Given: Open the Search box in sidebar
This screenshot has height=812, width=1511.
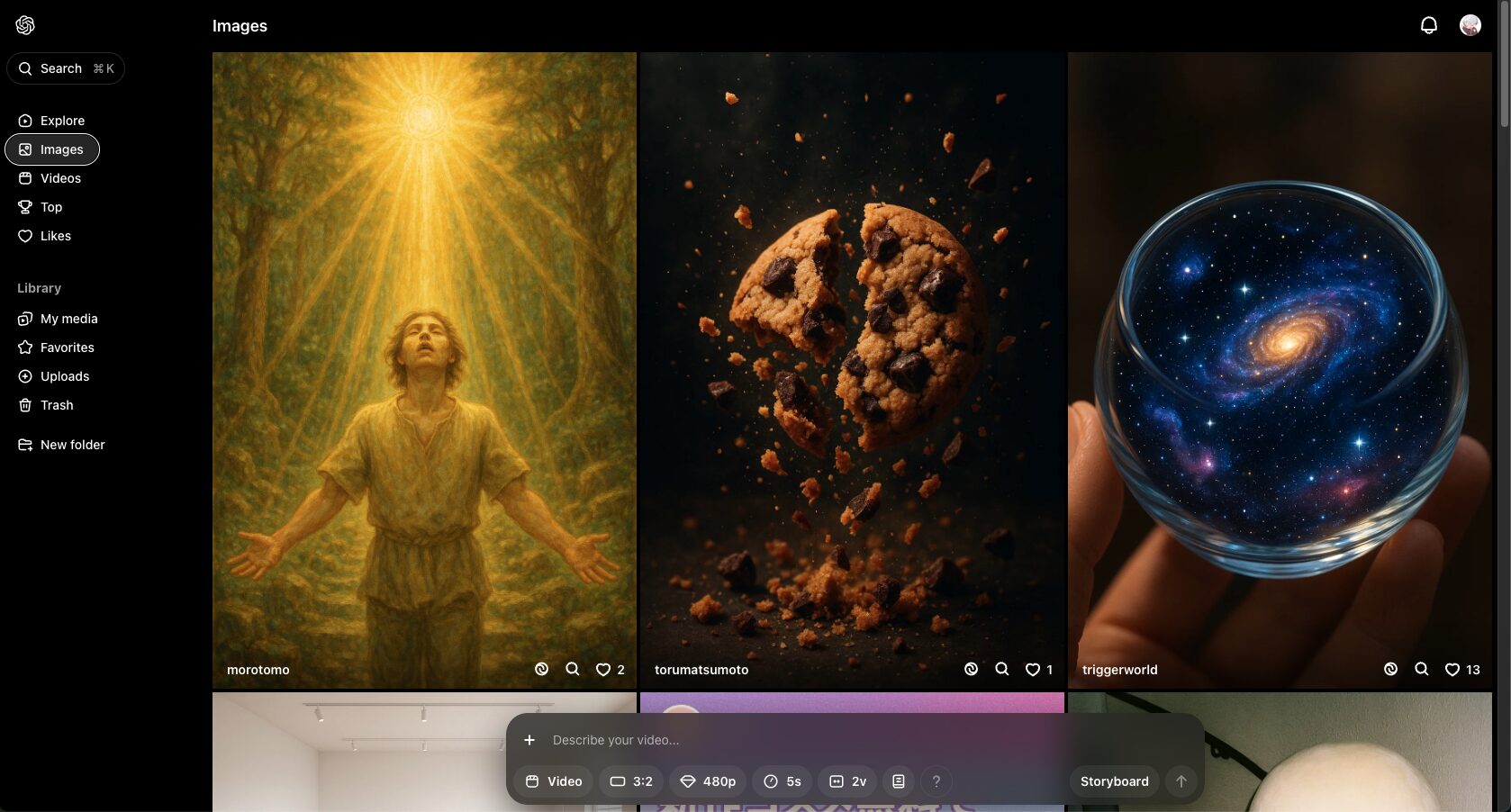Looking at the screenshot, I should (66, 68).
